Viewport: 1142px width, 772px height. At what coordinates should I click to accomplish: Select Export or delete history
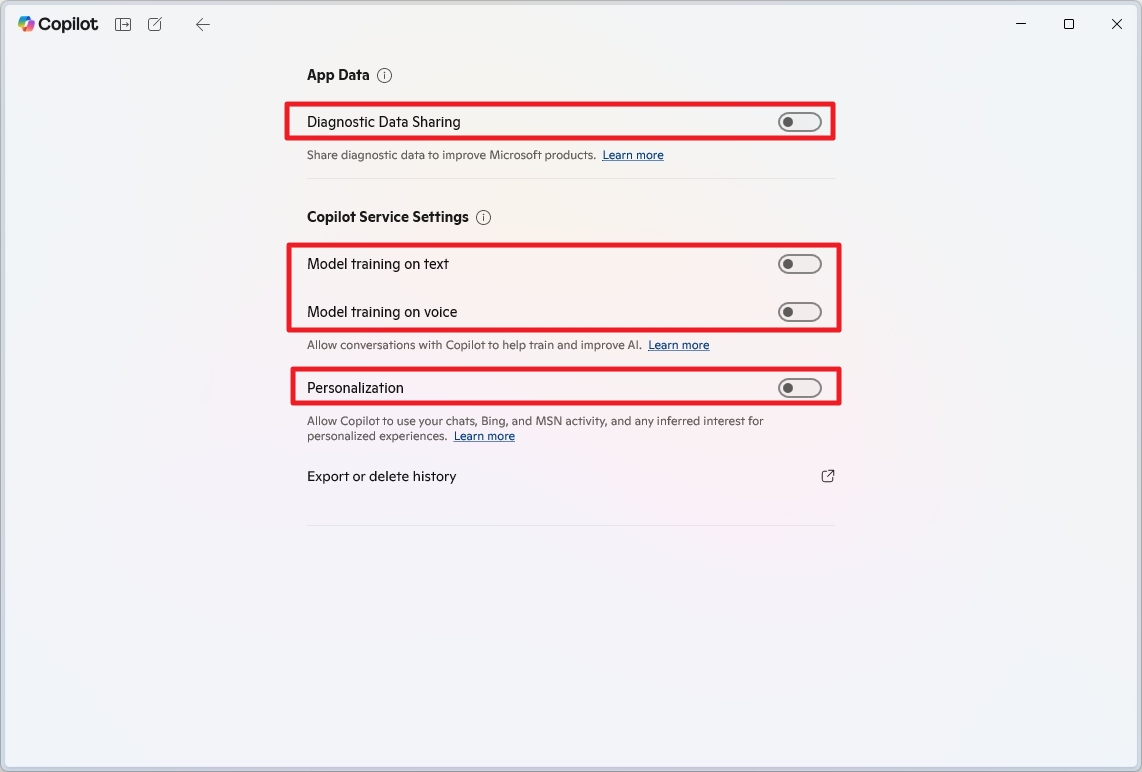[381, 476]
